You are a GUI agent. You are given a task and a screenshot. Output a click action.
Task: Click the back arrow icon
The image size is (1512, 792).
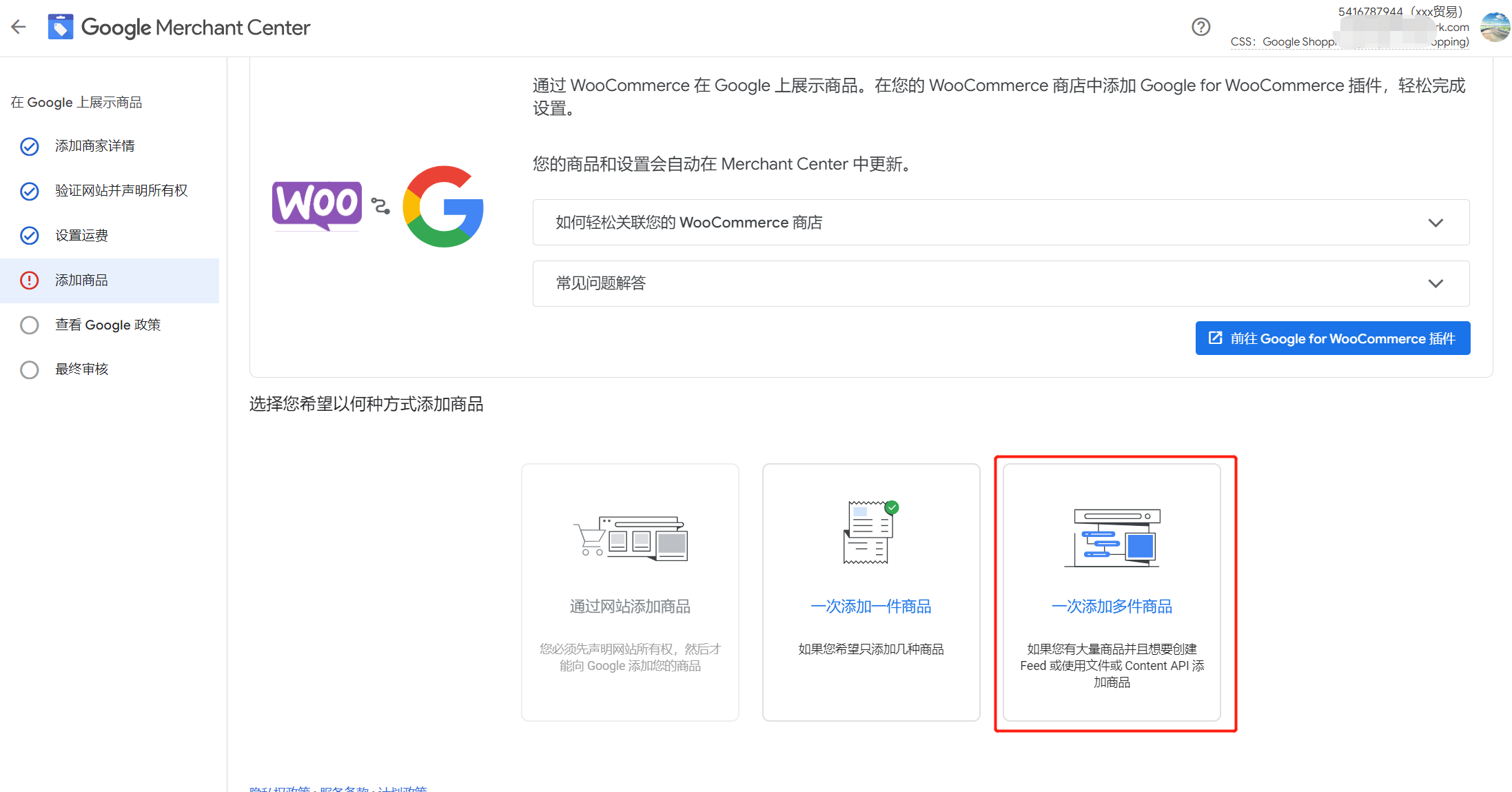[19, 28]
